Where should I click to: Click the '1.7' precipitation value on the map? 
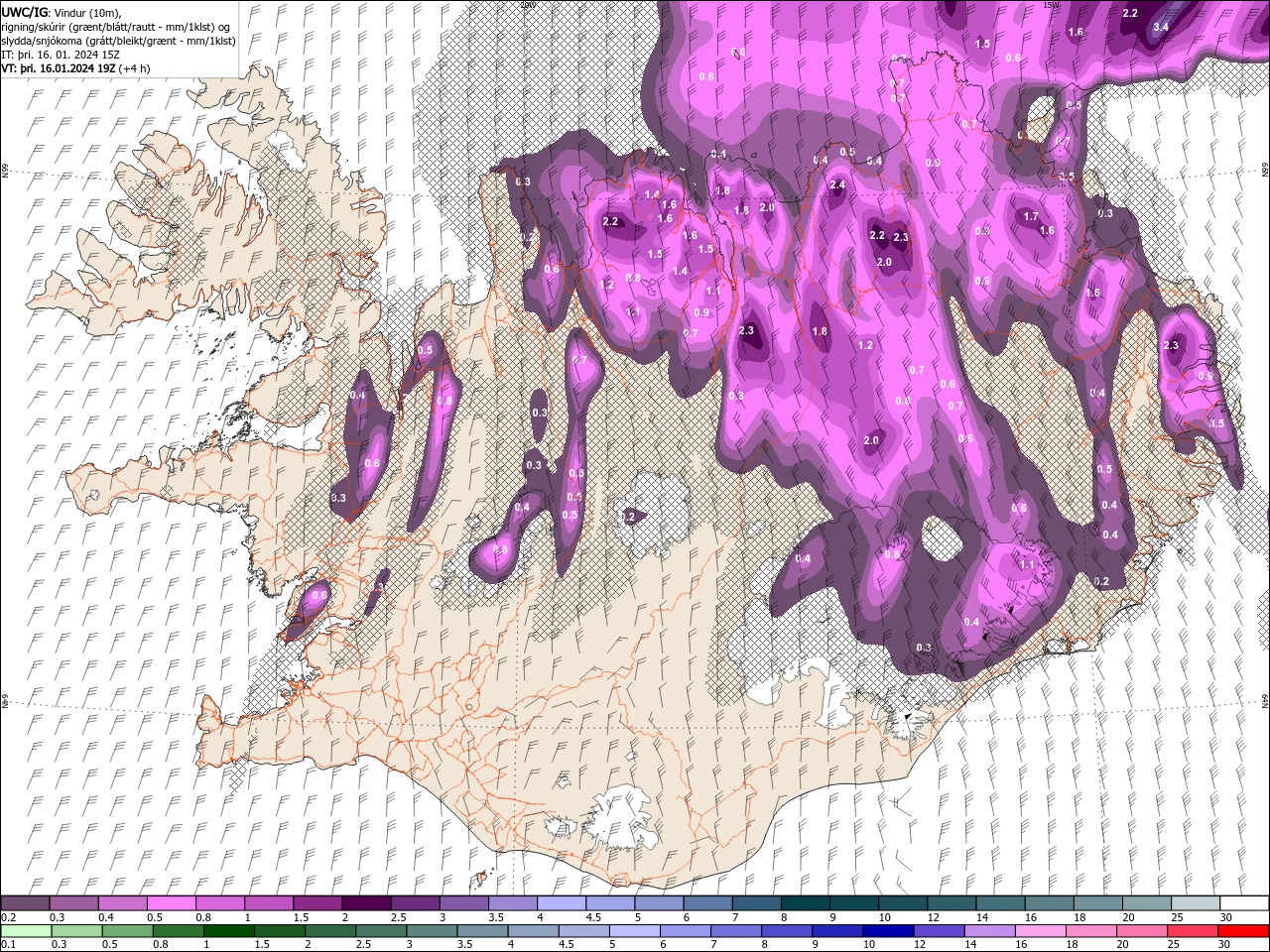coord(1031,216)
